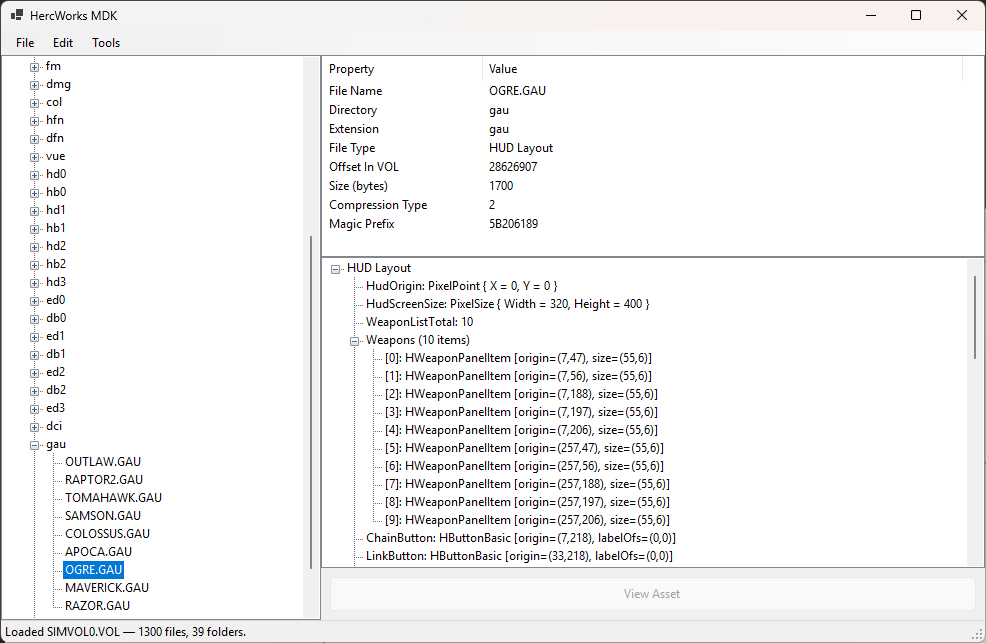The image size is (986, 643).
Task: Select MAVERICK.GAU in the file tree
Action: coord(107,588)
